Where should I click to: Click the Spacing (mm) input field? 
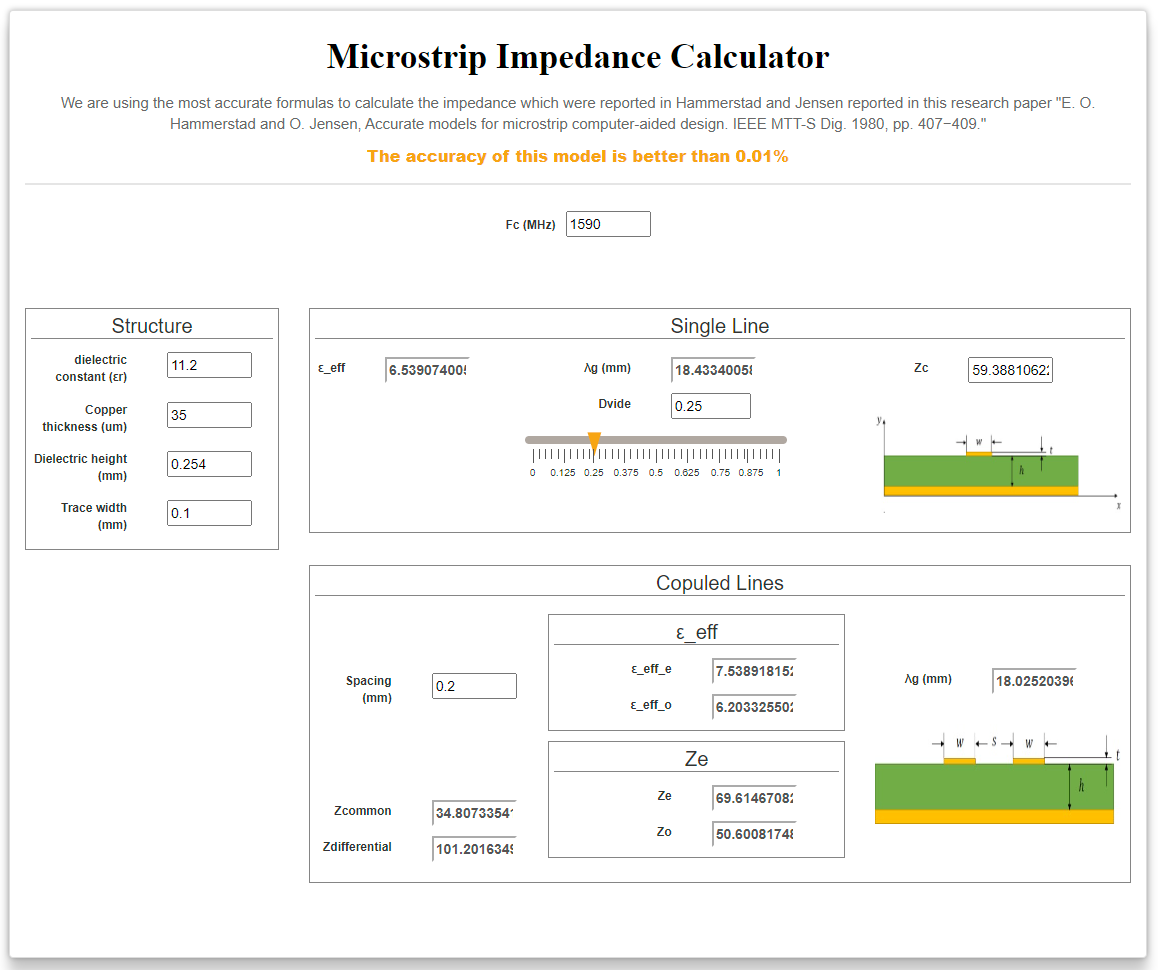click(474, 686)
